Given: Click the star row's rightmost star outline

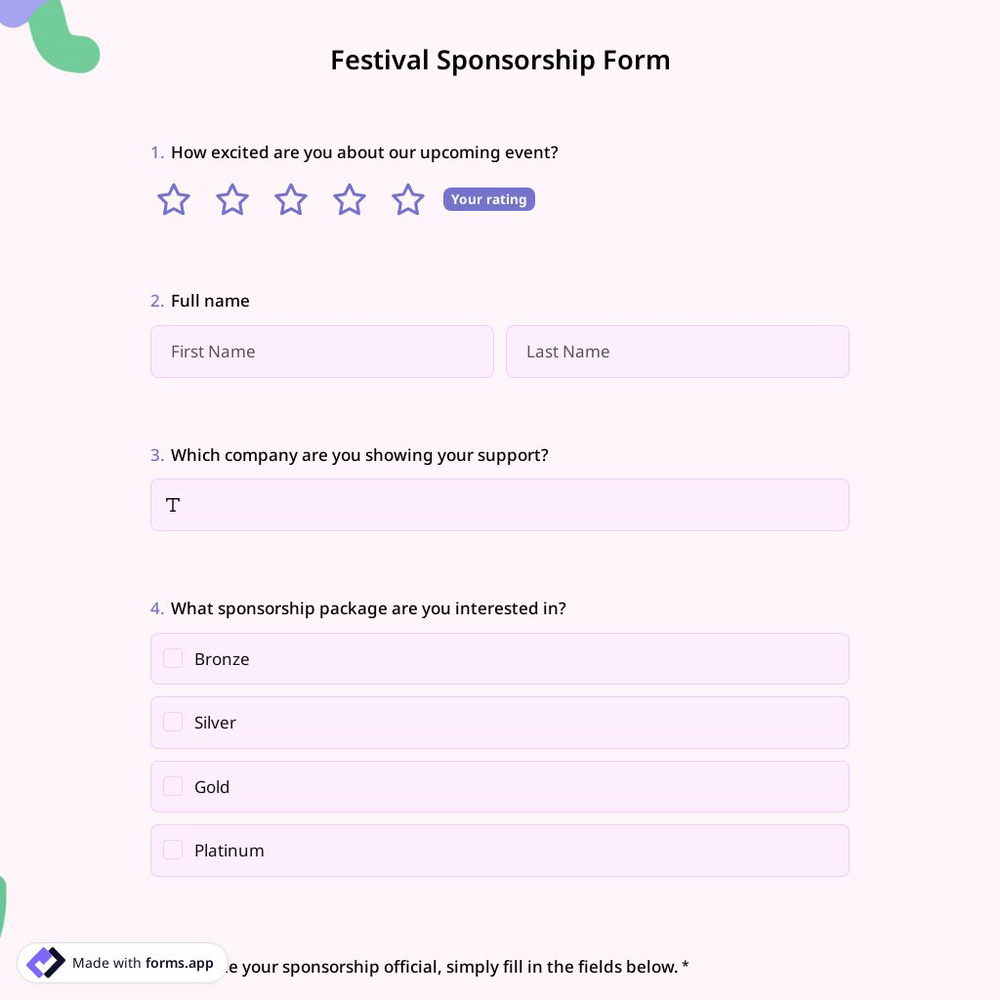Looking at the screenshot, I should 408,199.
